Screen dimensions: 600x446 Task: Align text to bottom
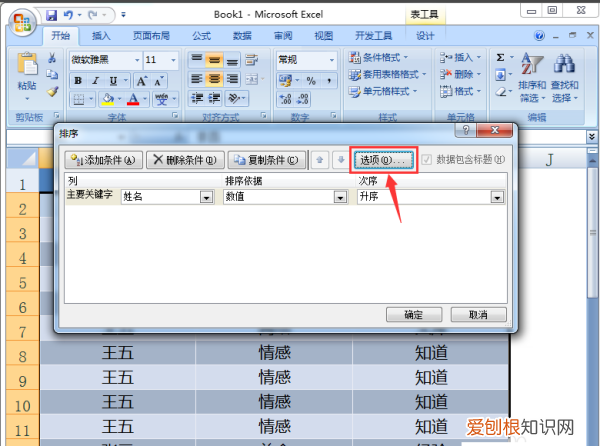[x=232, y=59]
